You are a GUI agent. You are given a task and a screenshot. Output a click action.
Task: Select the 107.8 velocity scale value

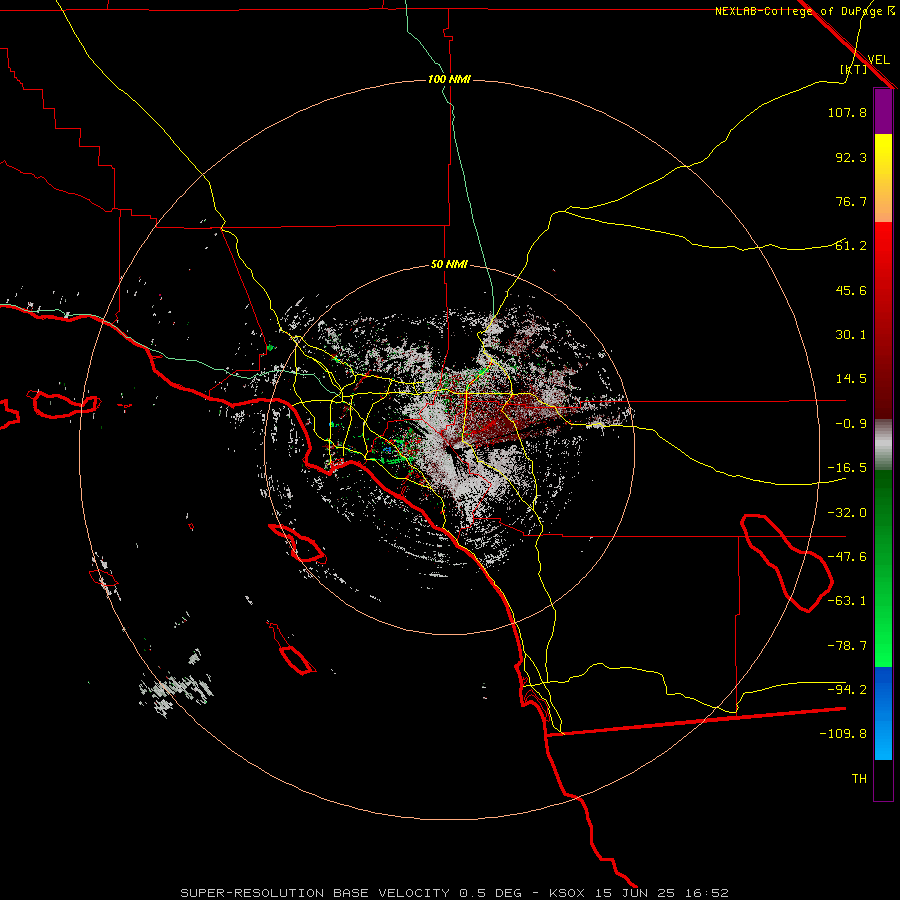click(847, 112)
